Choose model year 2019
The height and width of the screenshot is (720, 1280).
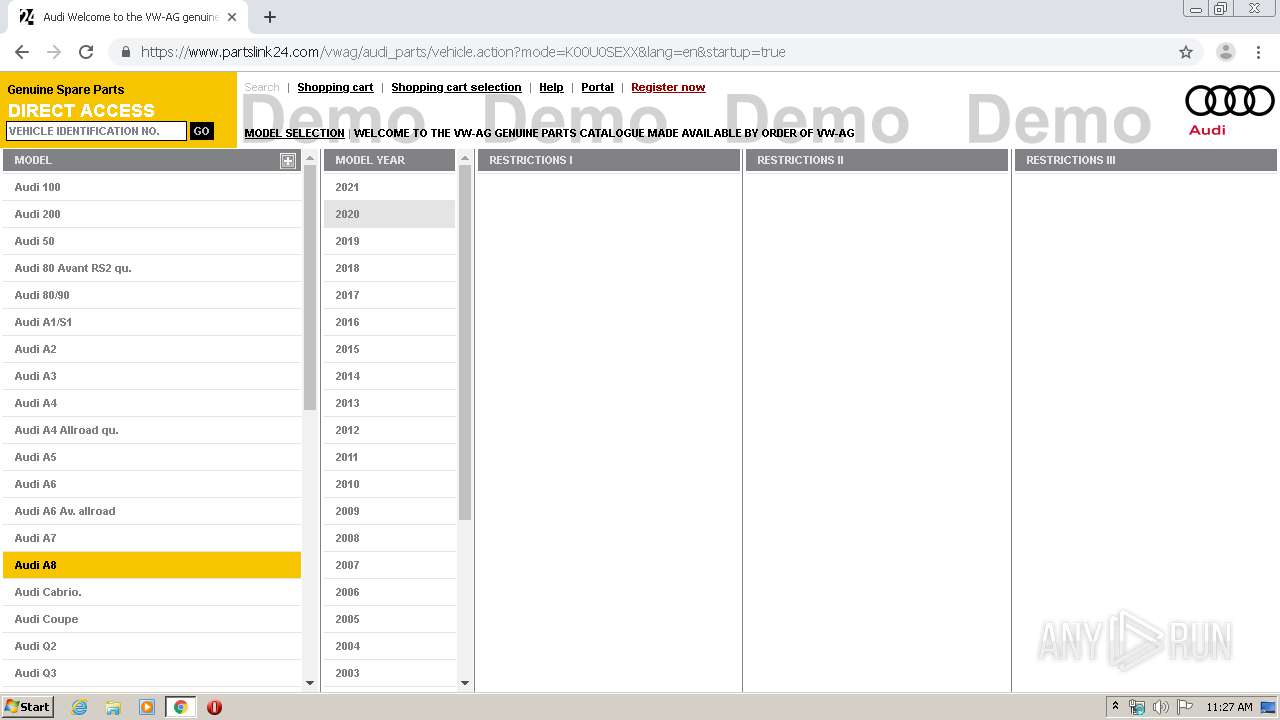point(389,241)
